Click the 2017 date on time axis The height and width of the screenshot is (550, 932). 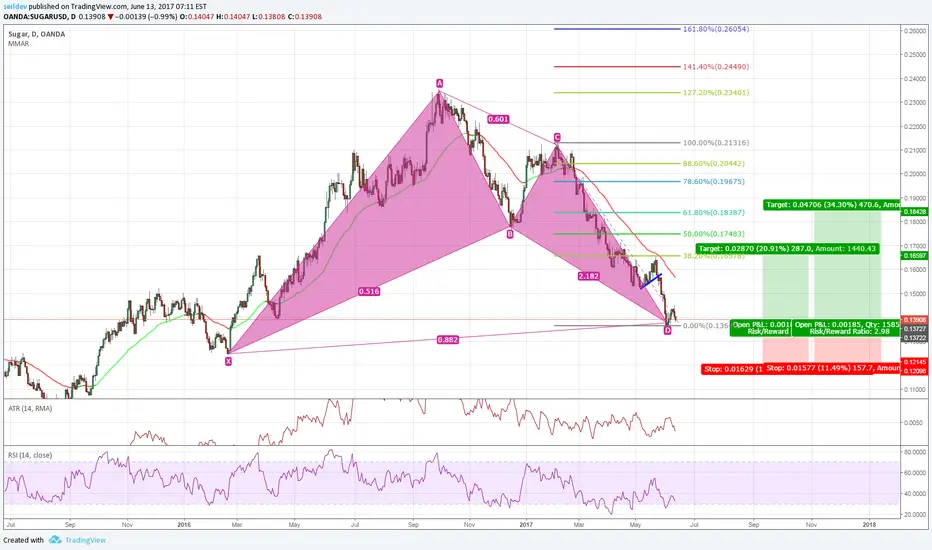[x=526, y=524]
